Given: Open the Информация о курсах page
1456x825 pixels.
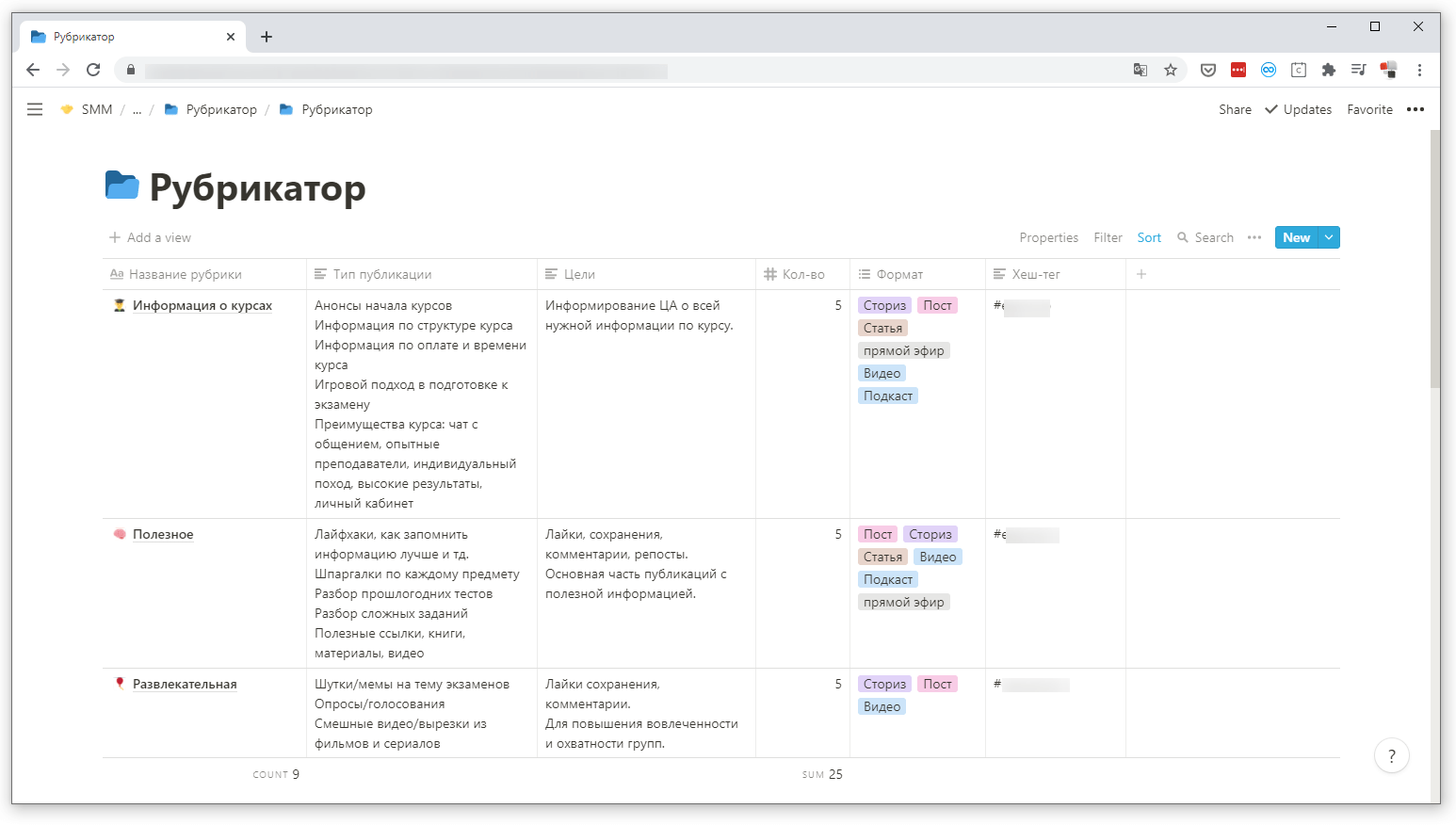Looking at the screenshot, I should (202, 305).
